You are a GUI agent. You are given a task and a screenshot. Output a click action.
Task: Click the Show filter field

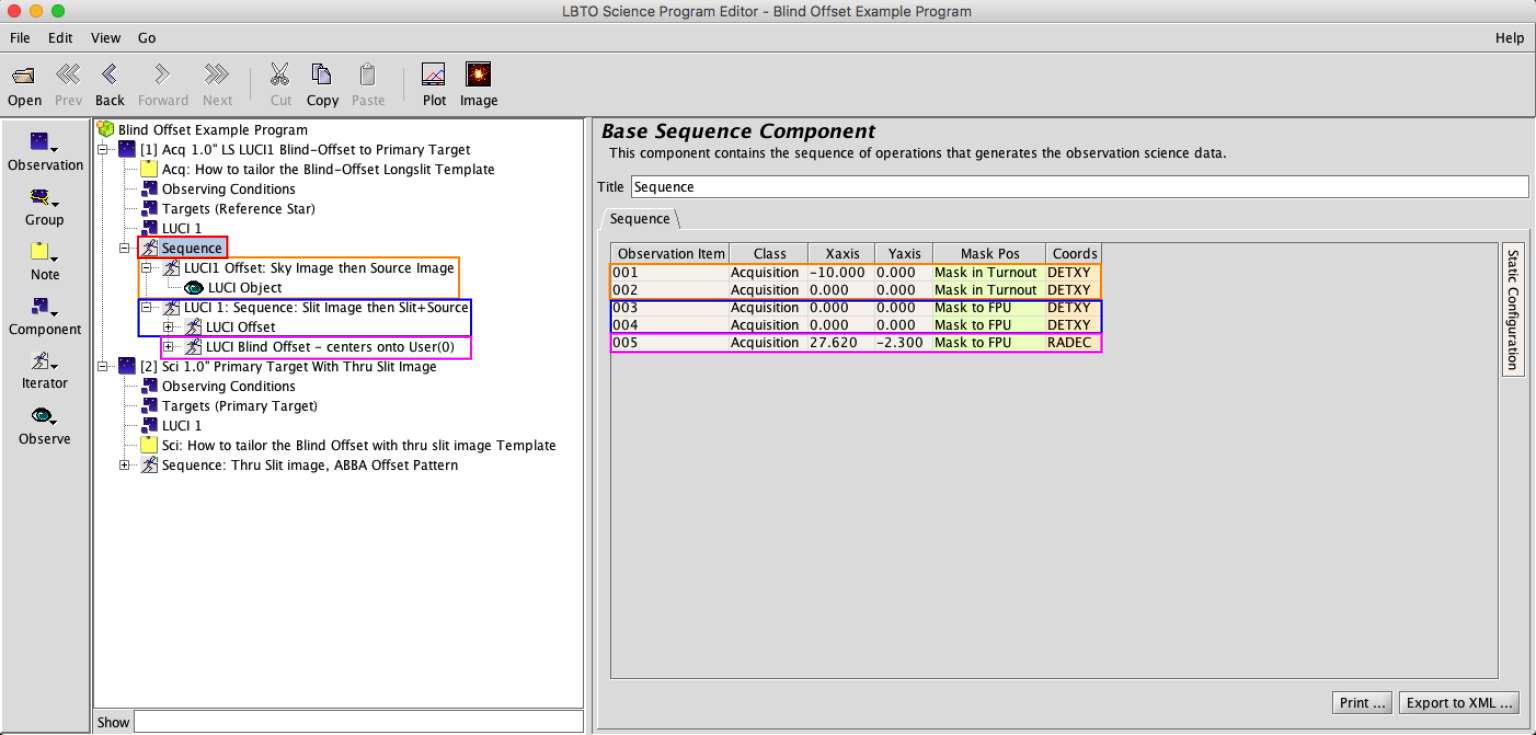[358, 722]
